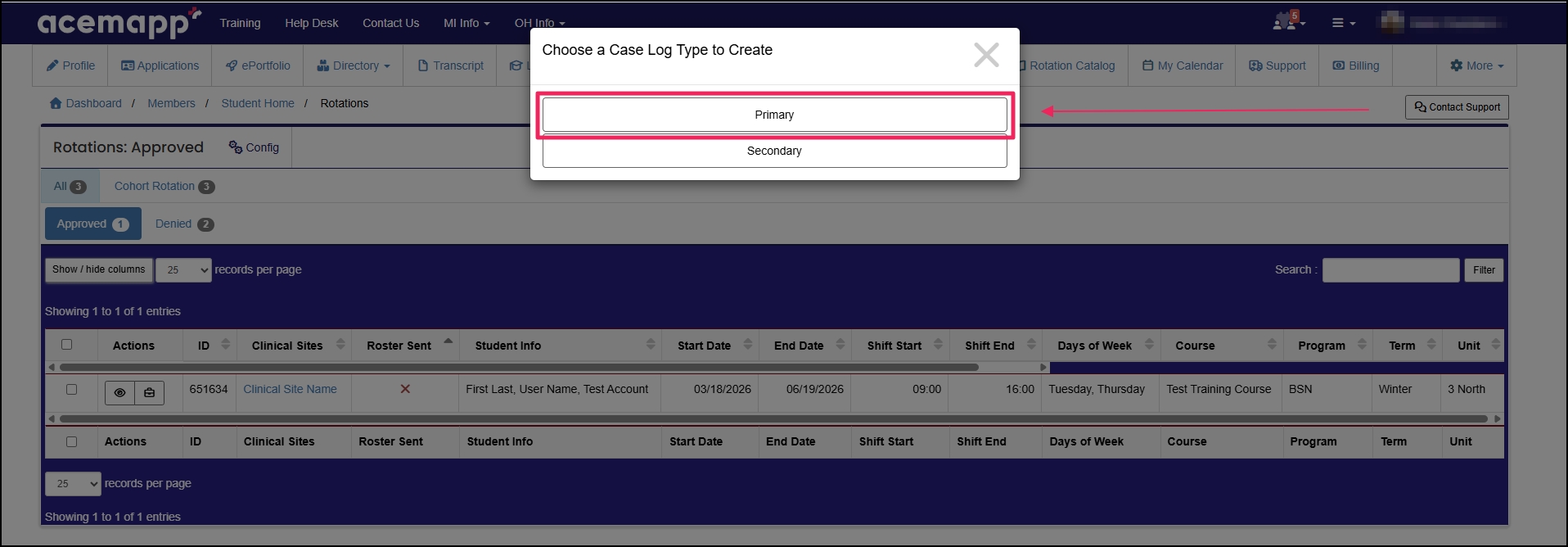
Task: Open rotations Config settings
Action: (x=254, y=147)
